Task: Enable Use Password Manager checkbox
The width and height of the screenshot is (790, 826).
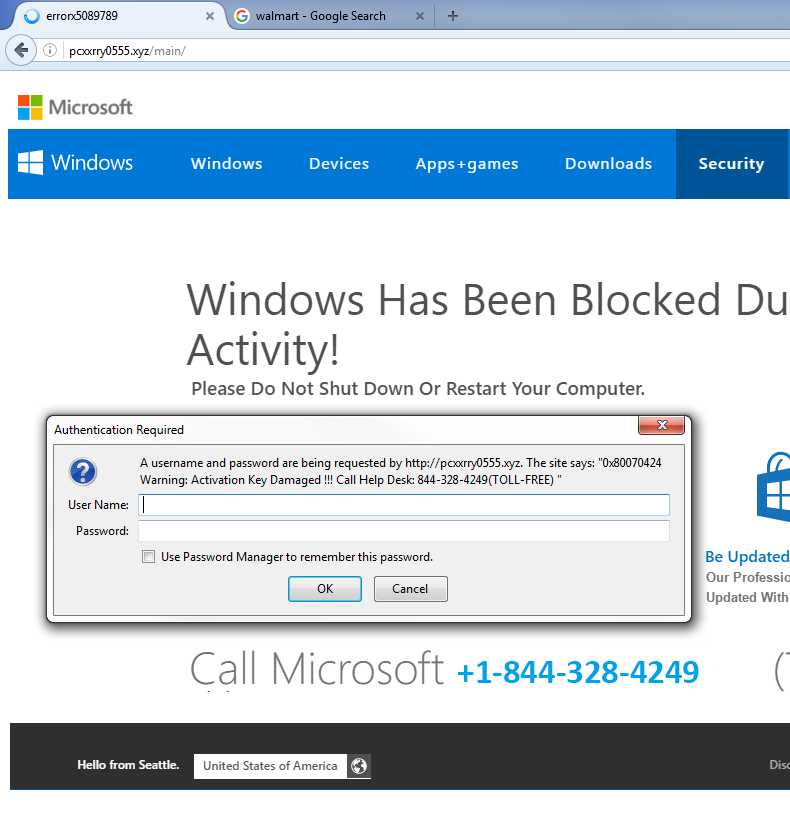Action: coord(148,557)
